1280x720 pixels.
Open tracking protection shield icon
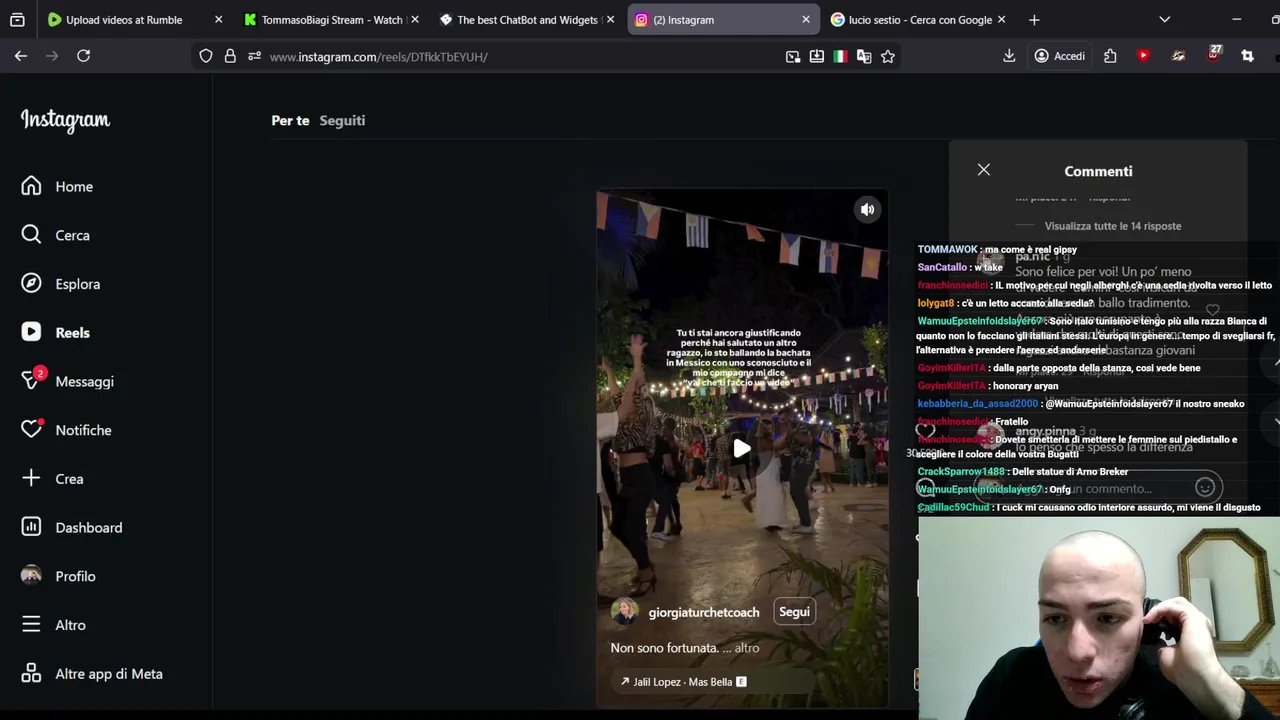206,57
